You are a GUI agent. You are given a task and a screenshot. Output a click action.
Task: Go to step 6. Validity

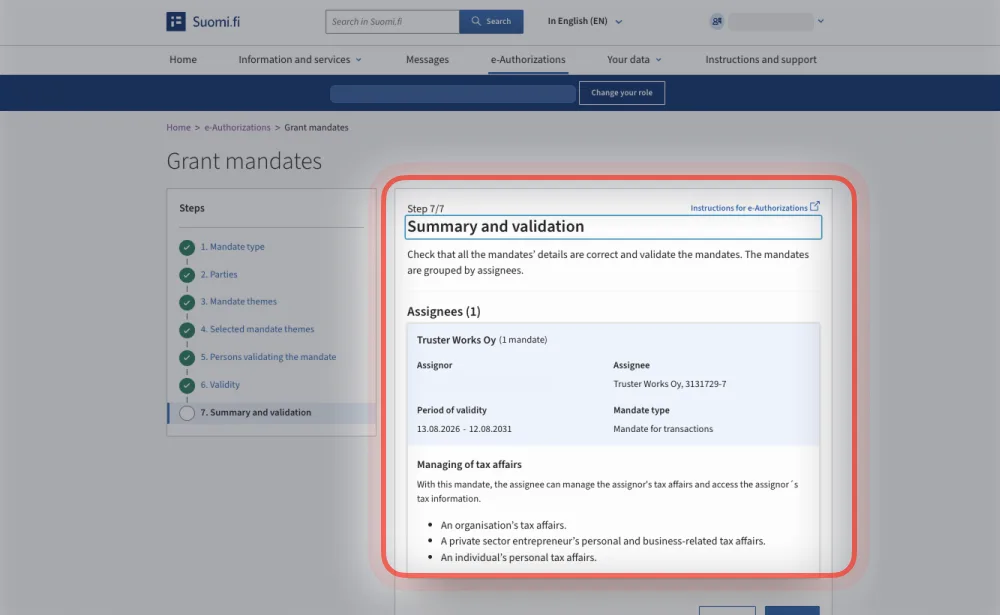tap(220, 385)
